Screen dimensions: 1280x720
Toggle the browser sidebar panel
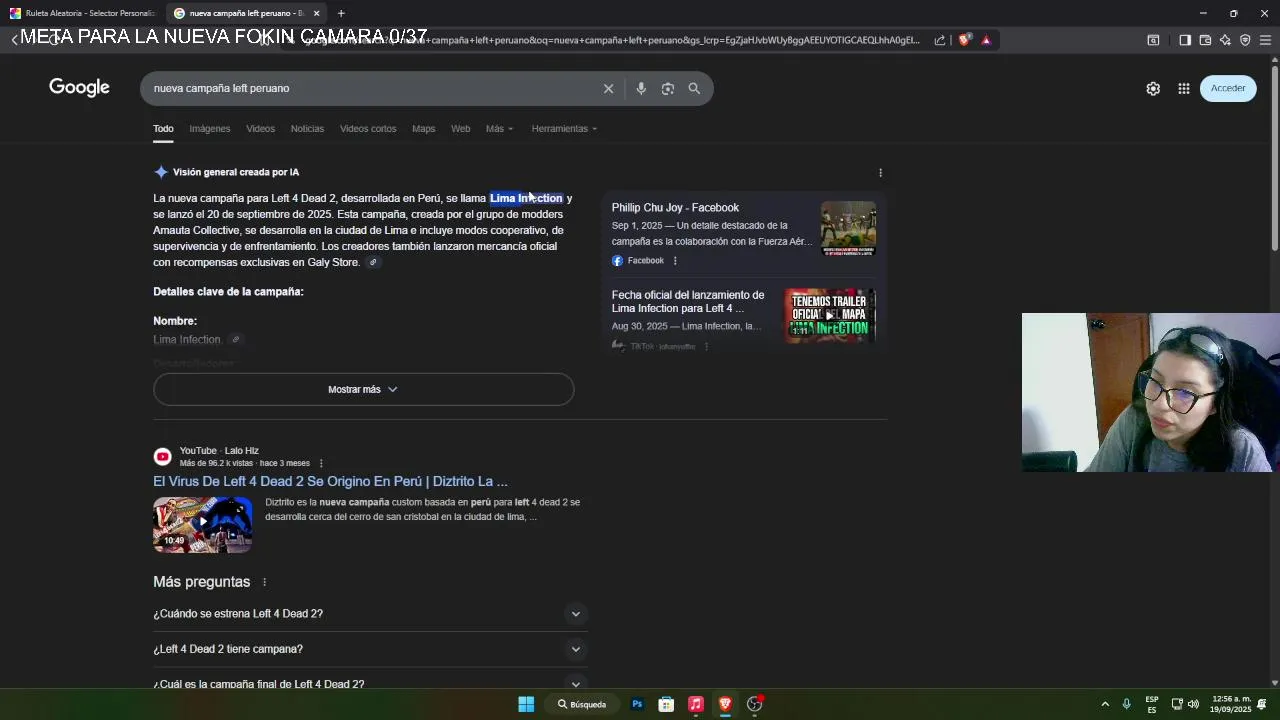[1185, 40]
